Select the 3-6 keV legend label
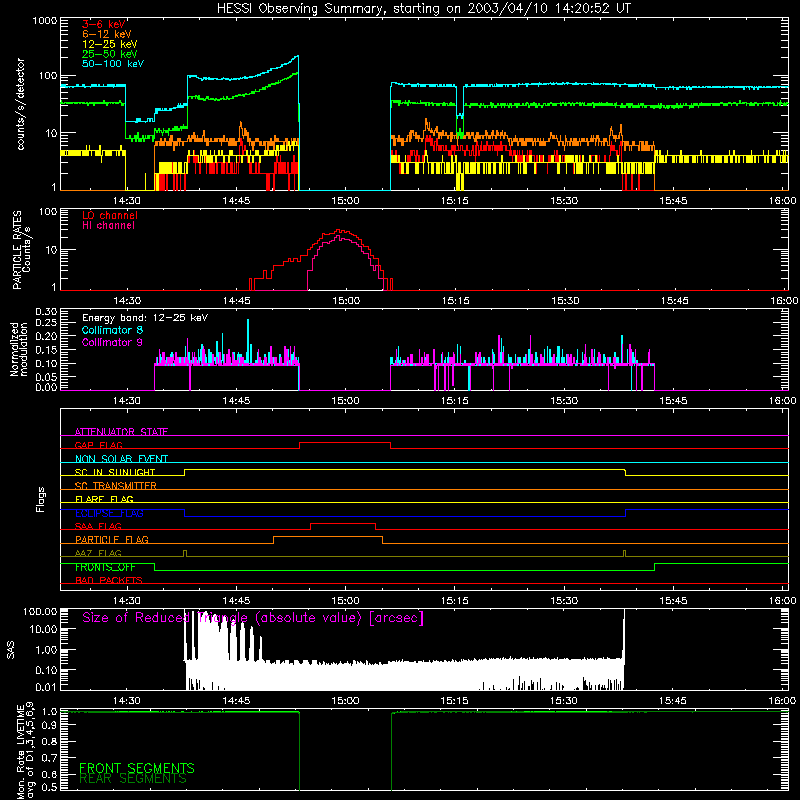 (104, 24)
